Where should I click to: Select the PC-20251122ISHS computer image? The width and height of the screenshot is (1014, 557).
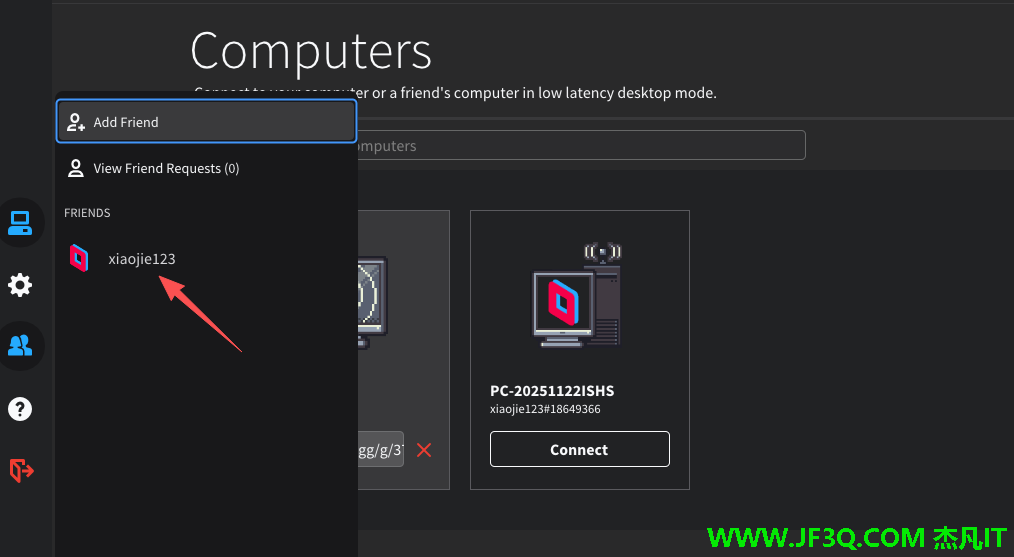pos(578,296)
